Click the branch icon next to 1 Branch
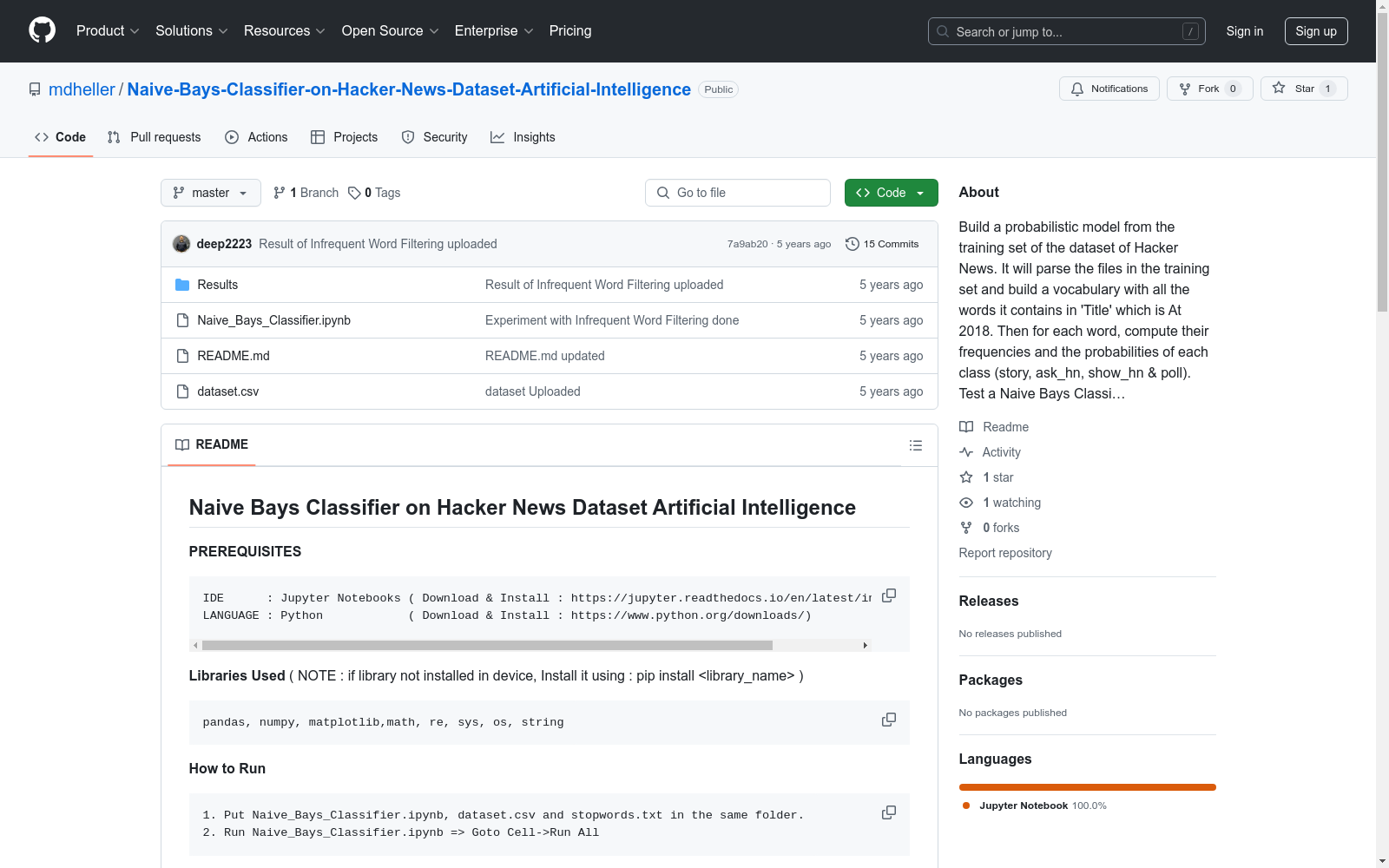The image size is (1389, 868). pos(280,193)
